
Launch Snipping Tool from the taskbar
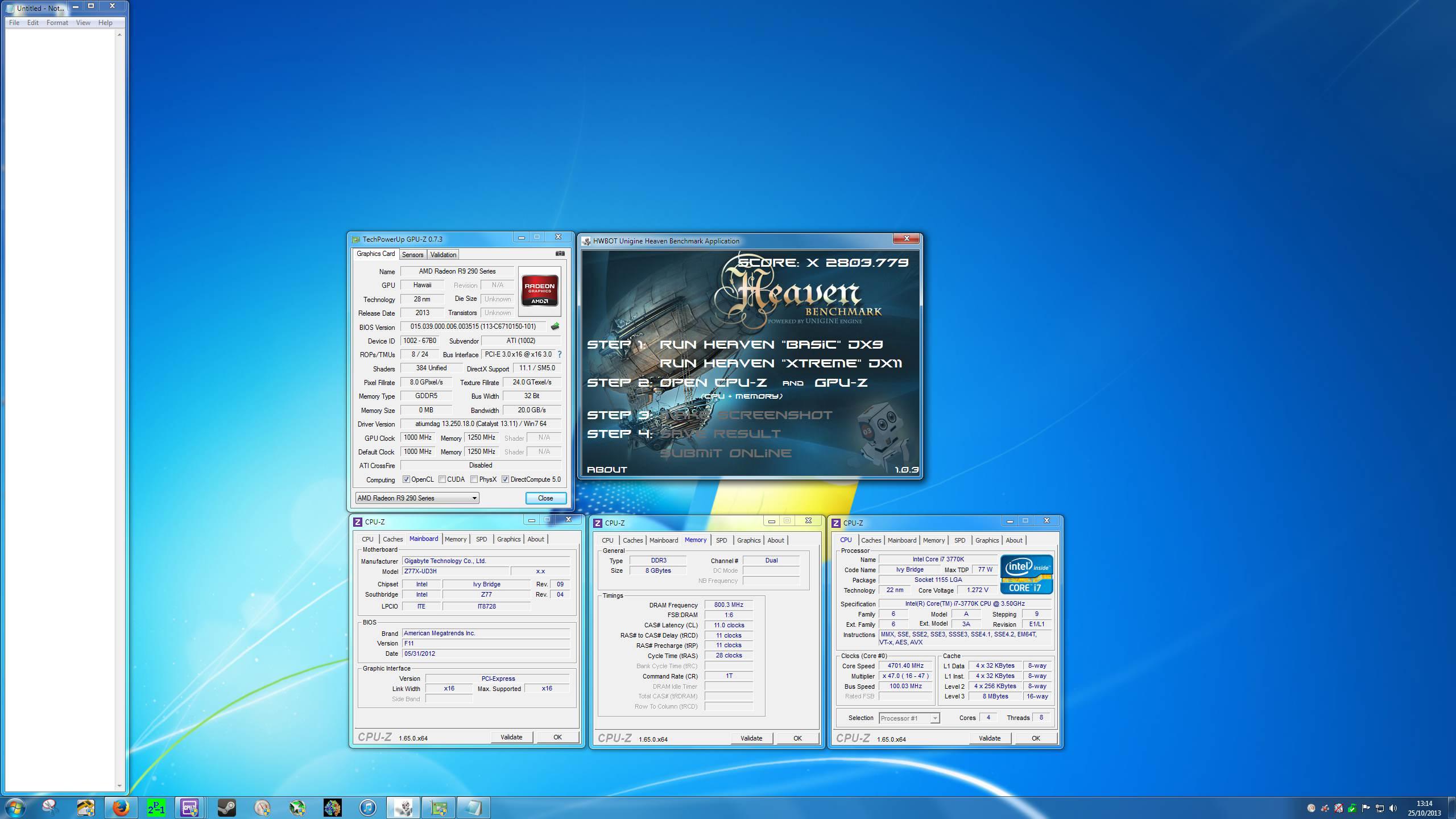[50, 808]
